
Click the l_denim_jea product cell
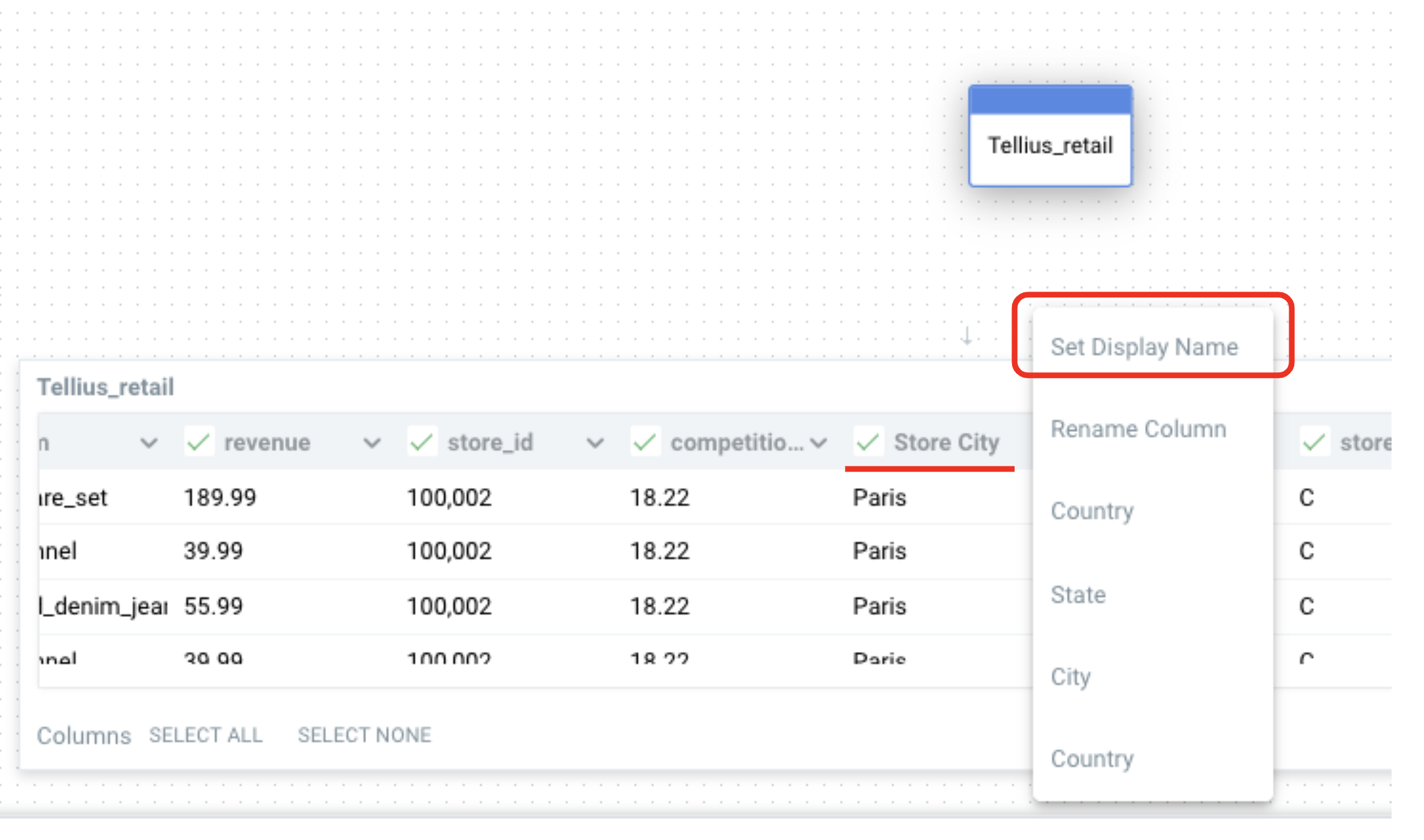coord(103,606)
